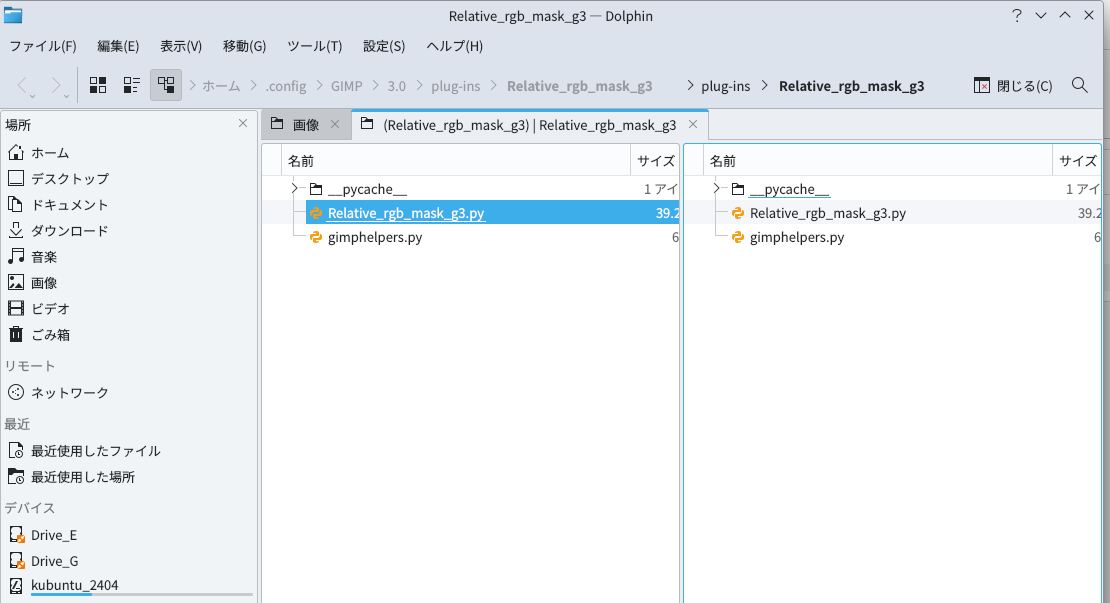Open the 表示(V) menu

click(181, 46)
